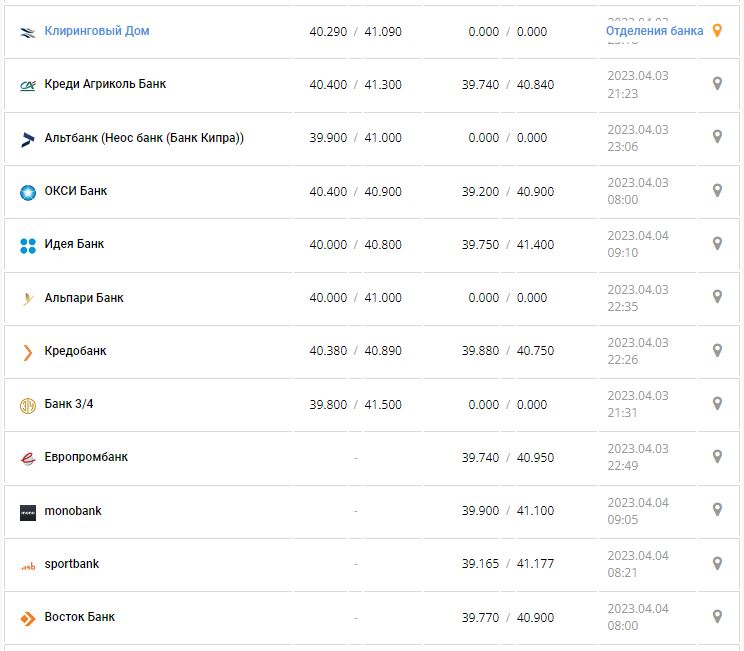Click the map pin for Креди Агриколь Банк
Viewport: 744px width, 651px height.
click(x=716, y=84)
